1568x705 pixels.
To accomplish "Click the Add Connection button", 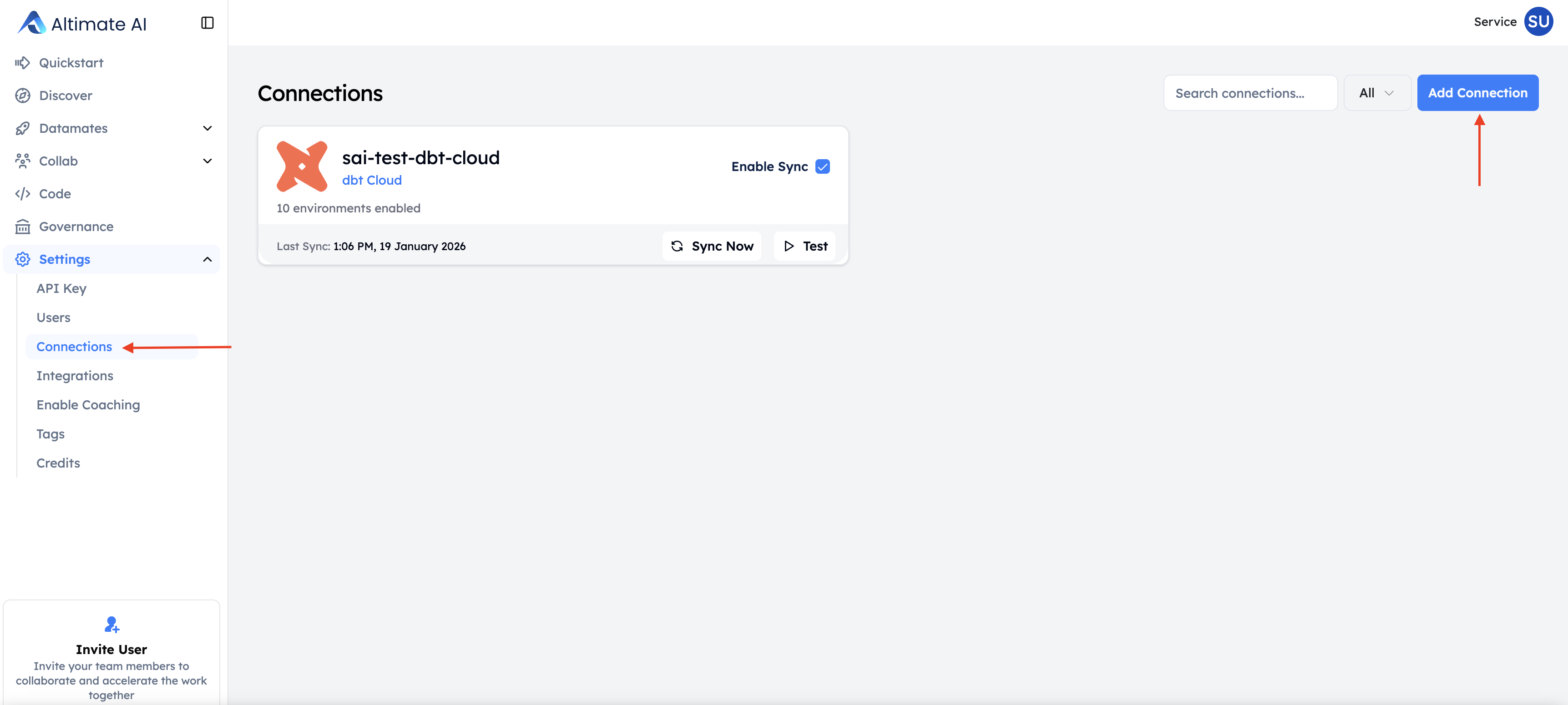I will point(1477,92).
